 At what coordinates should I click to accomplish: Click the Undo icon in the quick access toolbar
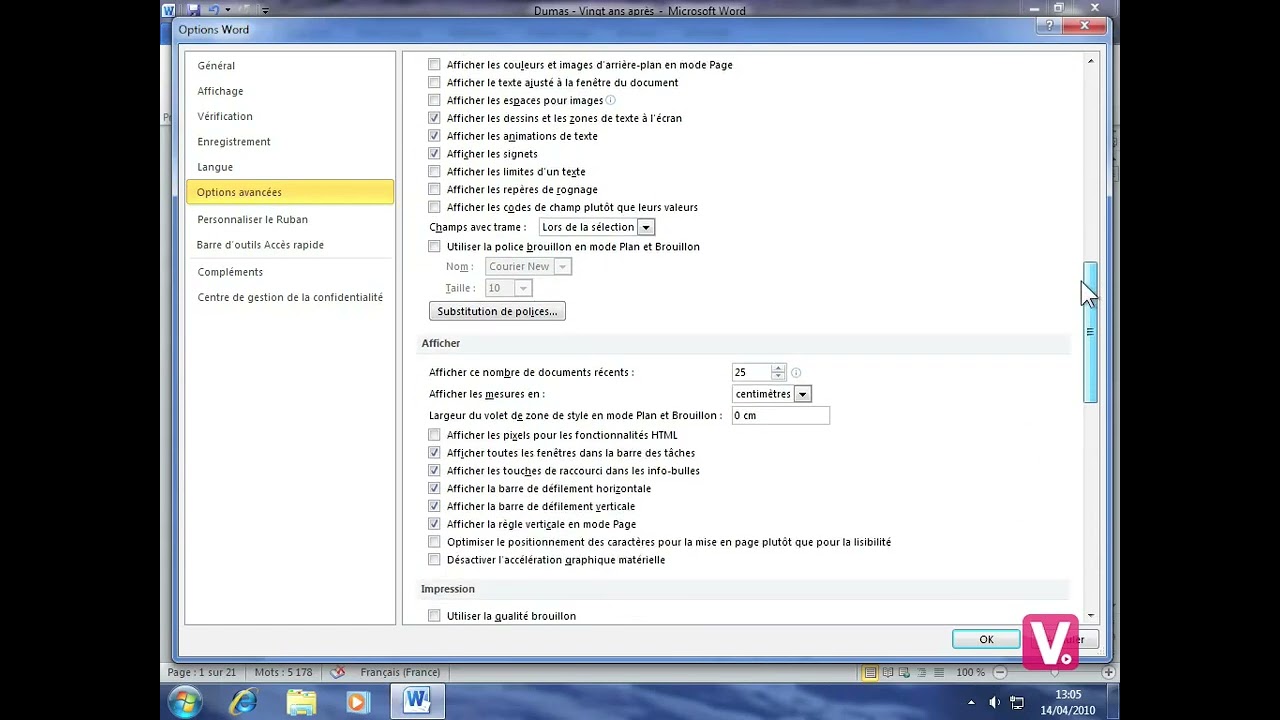(x=213, y=10)
